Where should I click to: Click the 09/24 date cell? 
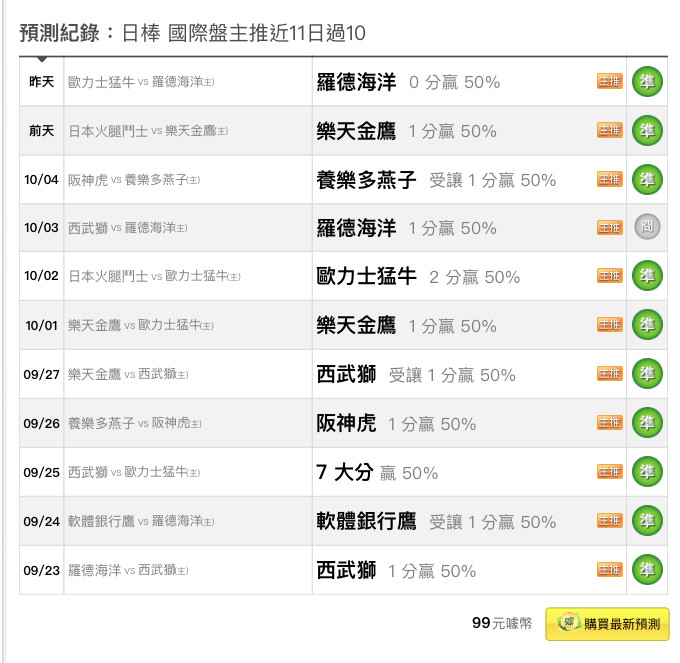pyautogui.click(x=42, y=521)
